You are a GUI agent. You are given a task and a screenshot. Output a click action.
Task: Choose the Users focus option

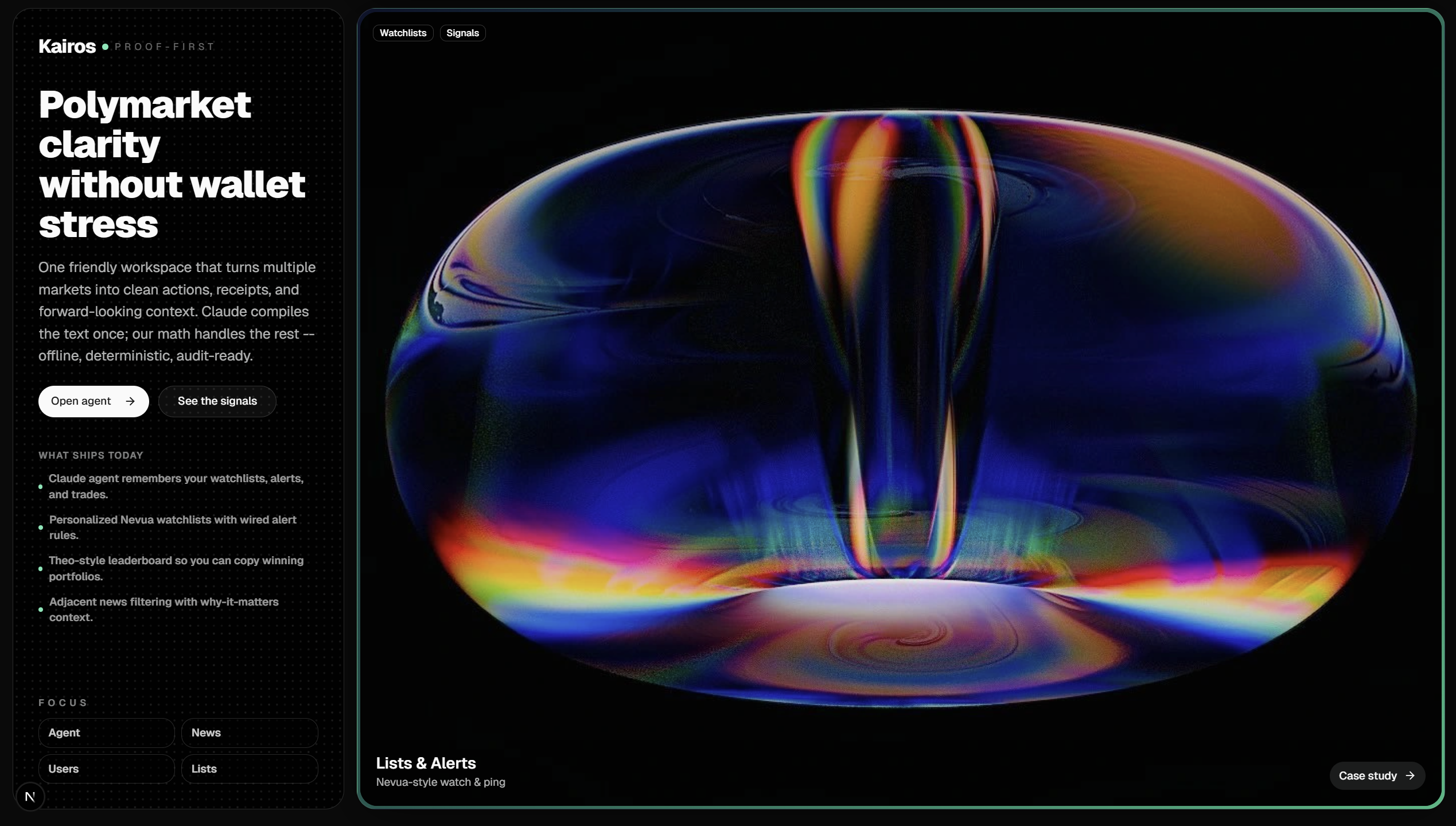click(x=106, y=769)
